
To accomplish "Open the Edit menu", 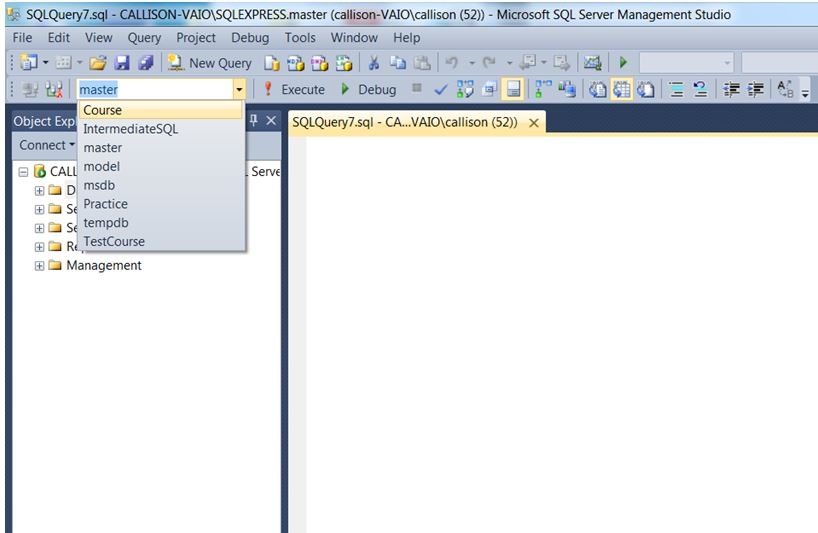I will click(x=58, y=38).
